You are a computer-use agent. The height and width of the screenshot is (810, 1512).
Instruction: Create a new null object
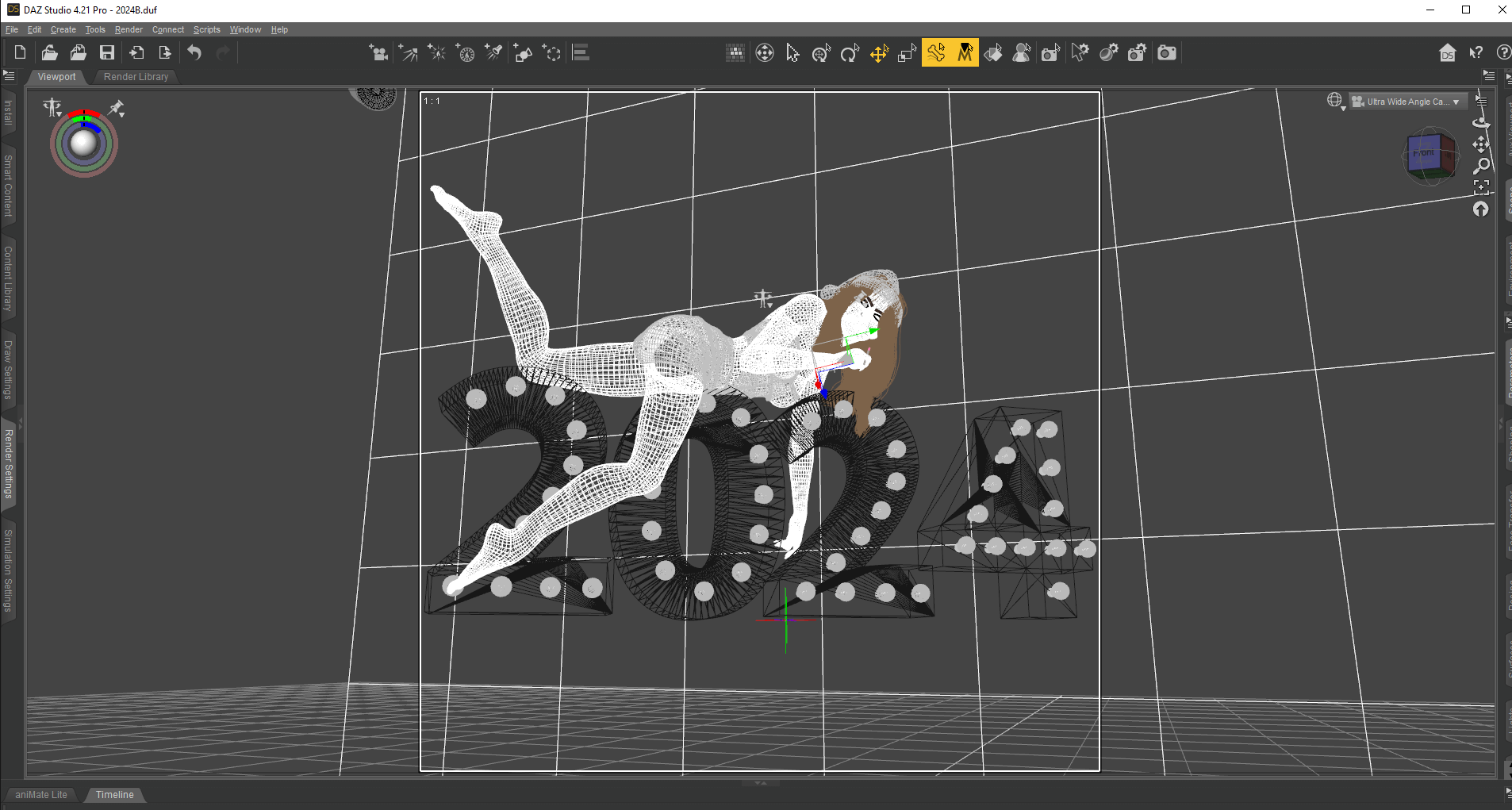(x=551, y=53)
